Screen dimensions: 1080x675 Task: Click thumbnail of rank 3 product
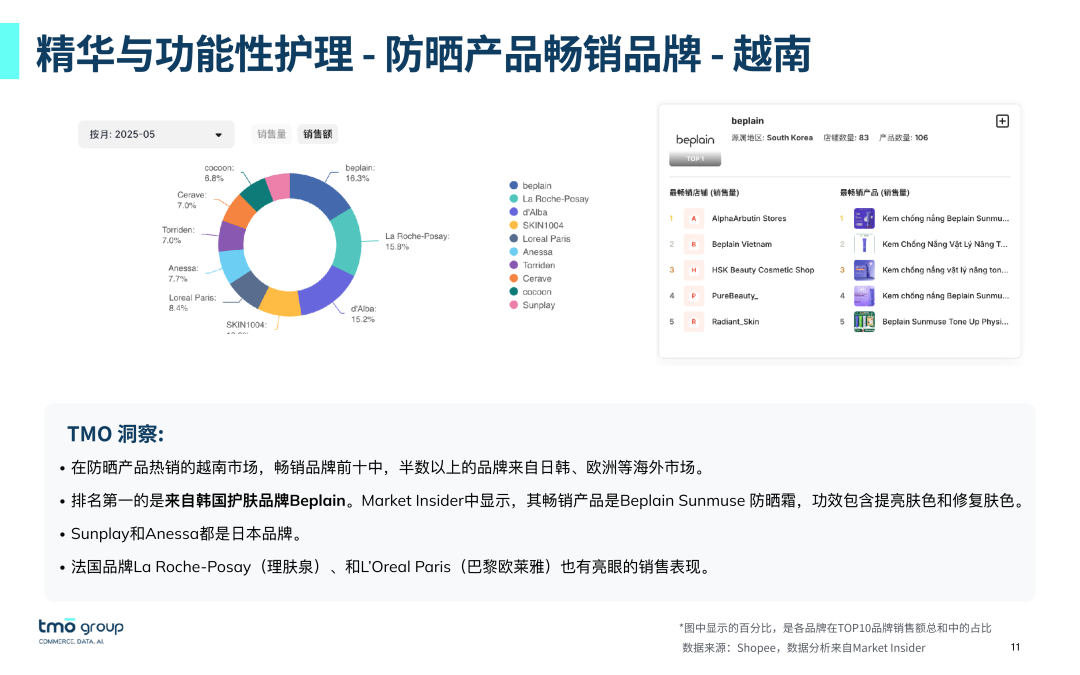(x=864, y=270)
